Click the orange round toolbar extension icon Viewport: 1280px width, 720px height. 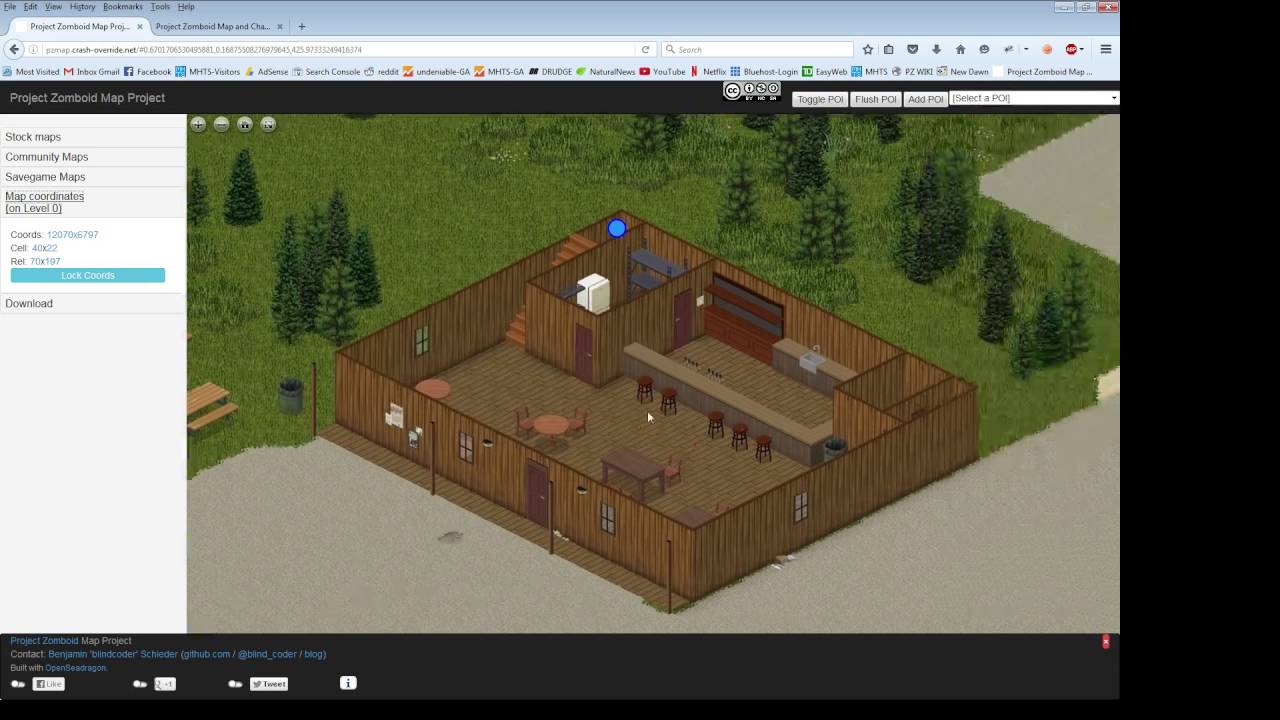pyautogui.click(x=1047, y=49)
